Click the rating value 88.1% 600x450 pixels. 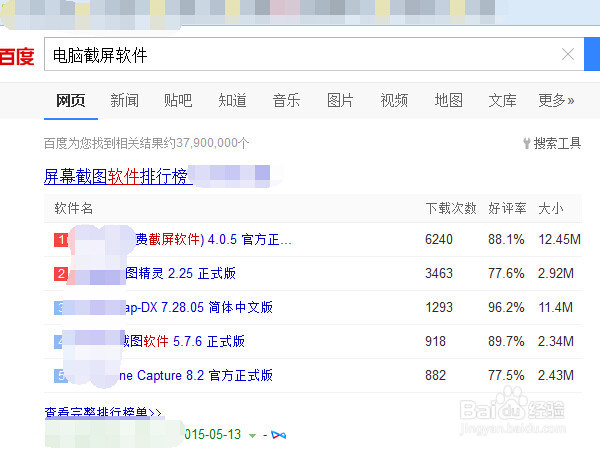(506, 240)
